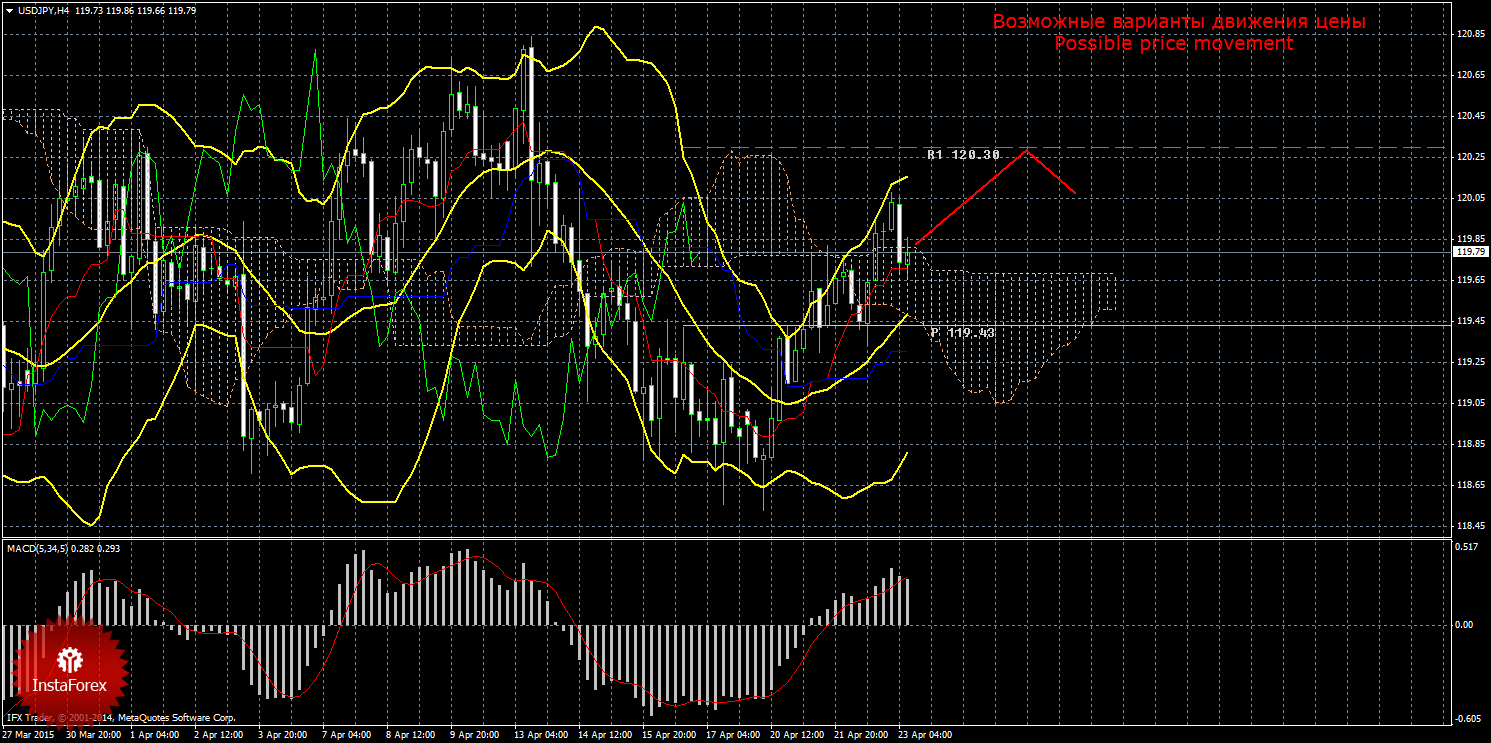Click the 120.65 price scale label
Screen dimensions: 1491x743
tap(1469, 75)
